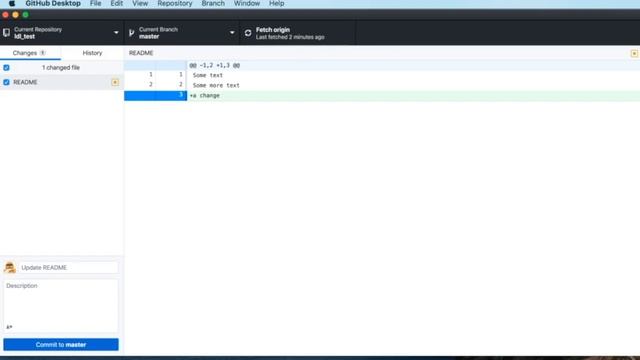The height and width of the screenshot is (360, 640).
Task: Click the green fullscreen window button
Action: (x=26, y=15)
